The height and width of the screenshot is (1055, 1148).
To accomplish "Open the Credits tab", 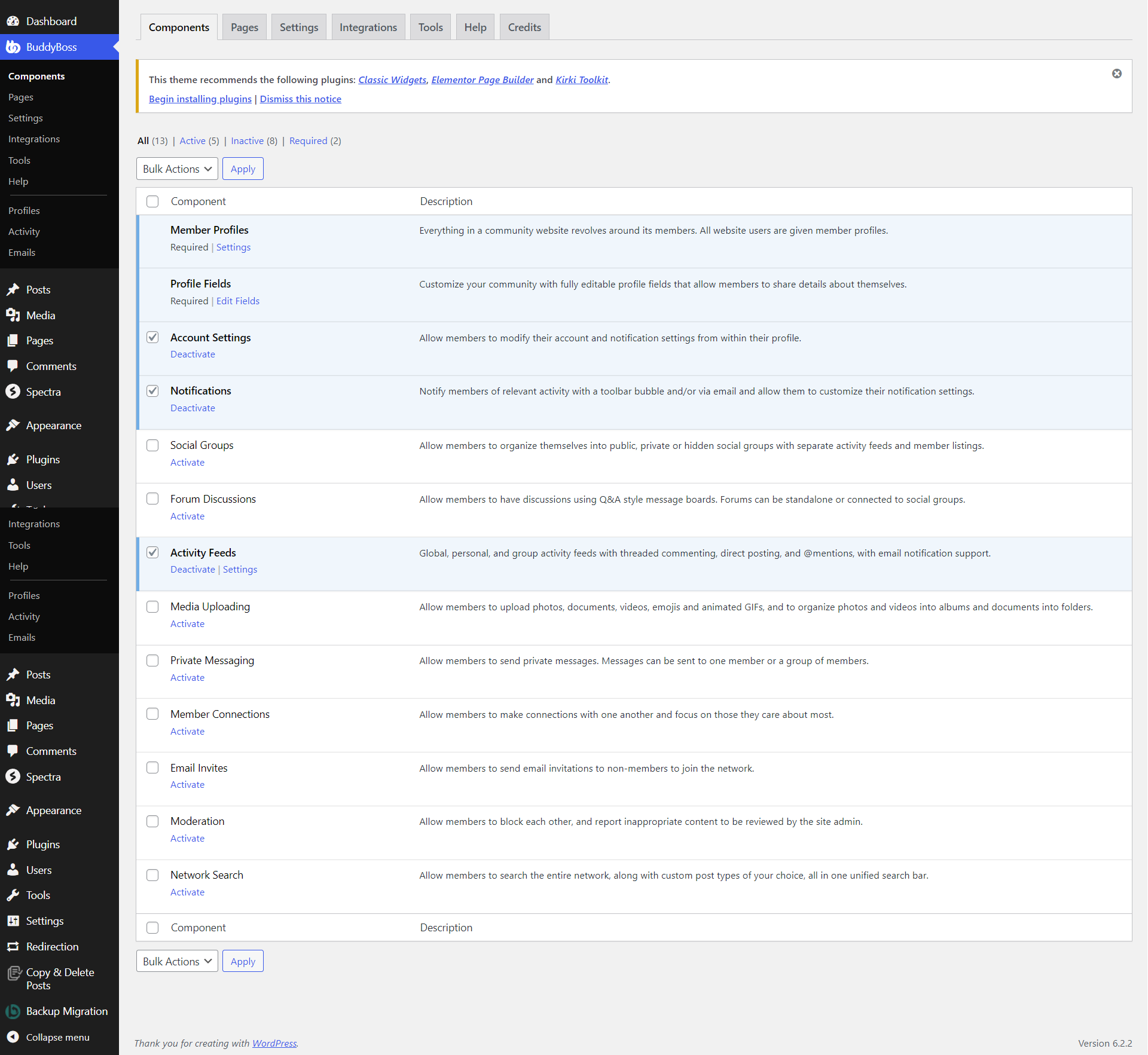I will click(x=524, y=27).
